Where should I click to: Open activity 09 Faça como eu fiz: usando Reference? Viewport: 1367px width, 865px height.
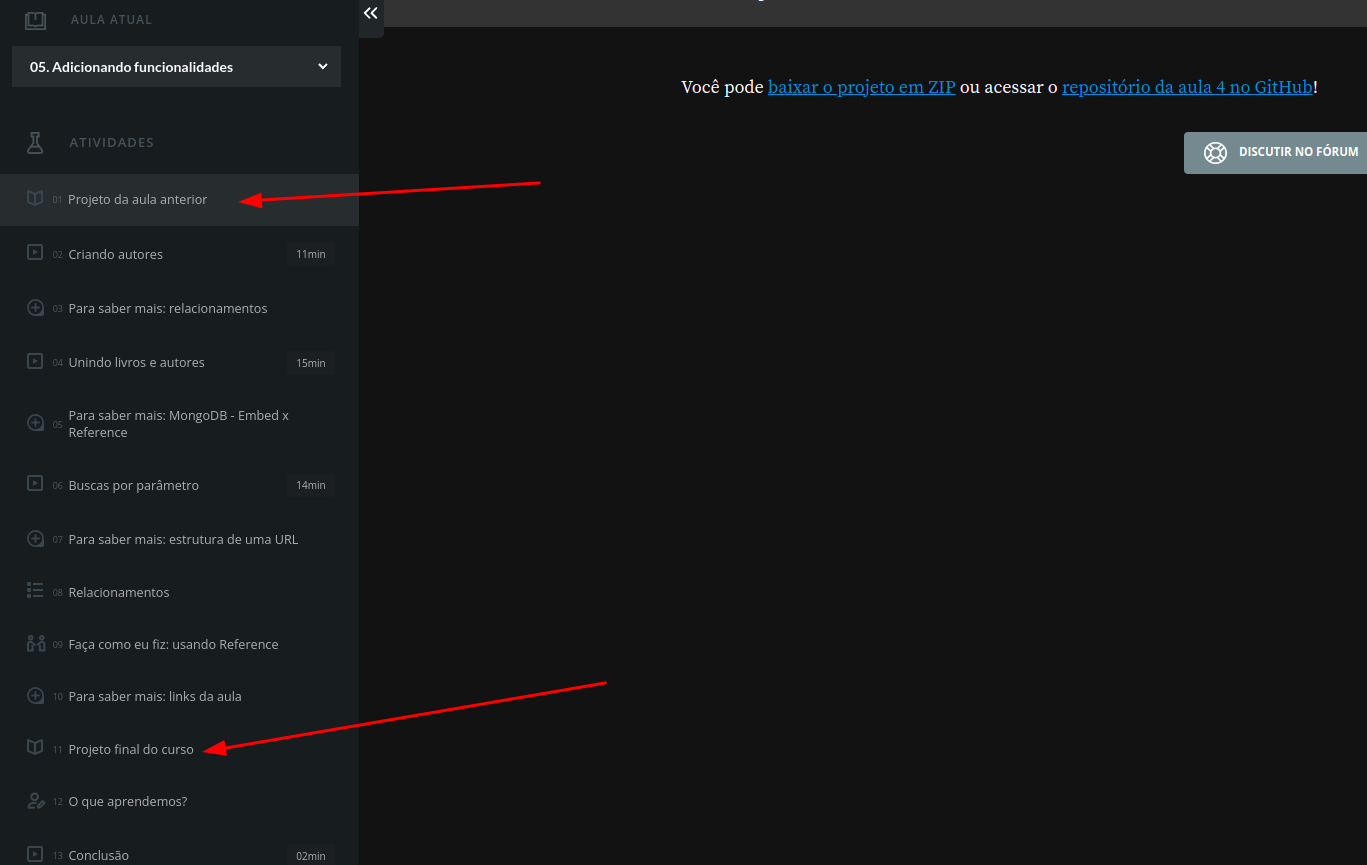(x=179, y=644)
